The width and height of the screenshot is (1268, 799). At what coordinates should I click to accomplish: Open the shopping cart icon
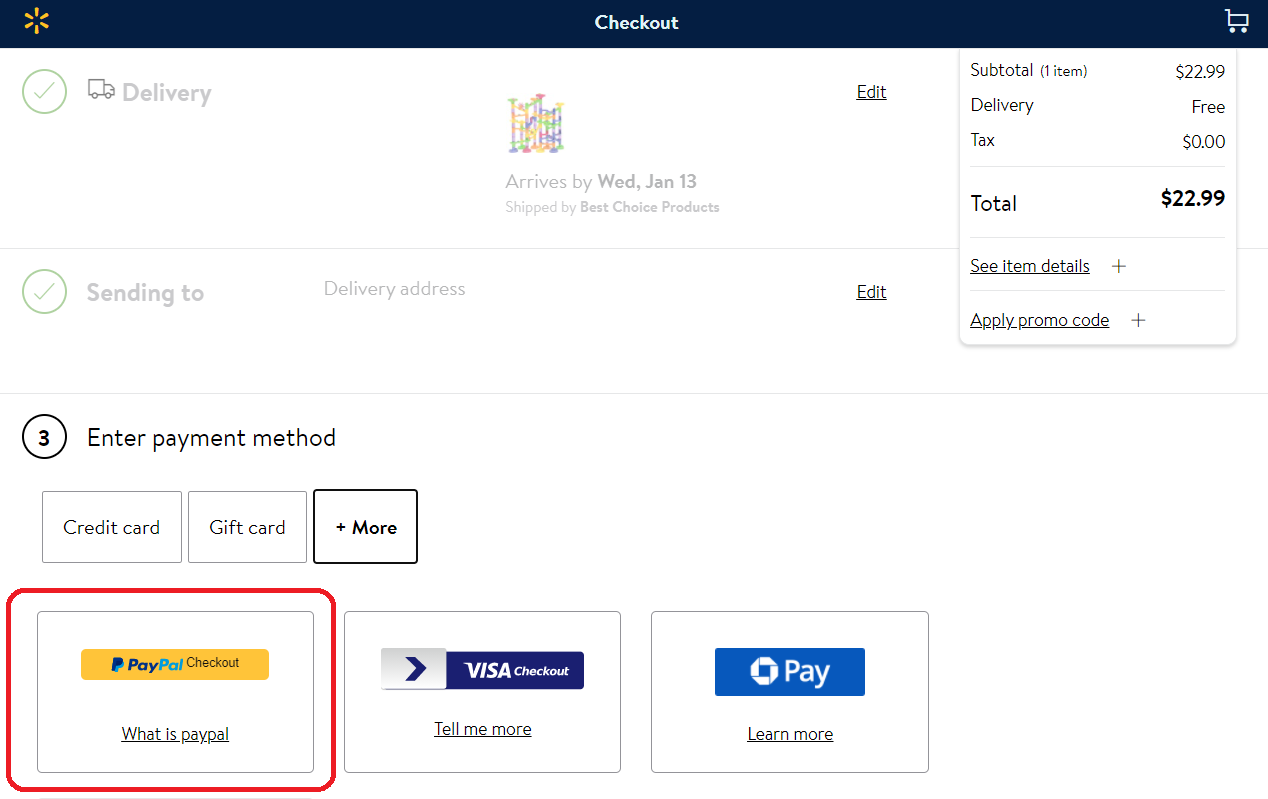(1236, 21)
